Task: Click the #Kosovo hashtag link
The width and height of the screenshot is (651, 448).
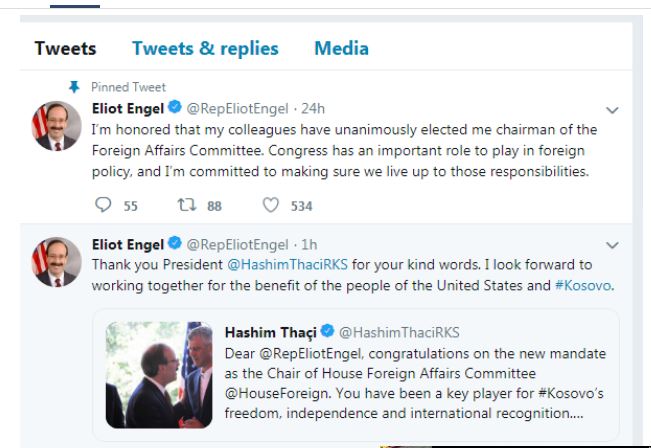Action: coord(583,285)
